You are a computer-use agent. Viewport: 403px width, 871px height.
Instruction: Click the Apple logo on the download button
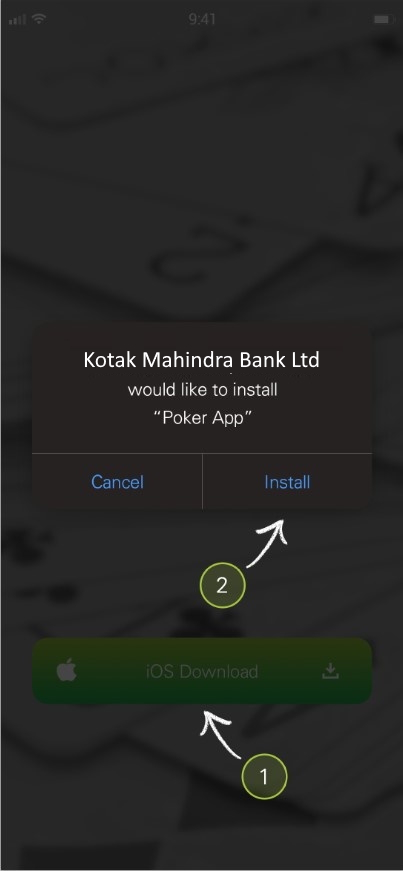tap(67, 670)
